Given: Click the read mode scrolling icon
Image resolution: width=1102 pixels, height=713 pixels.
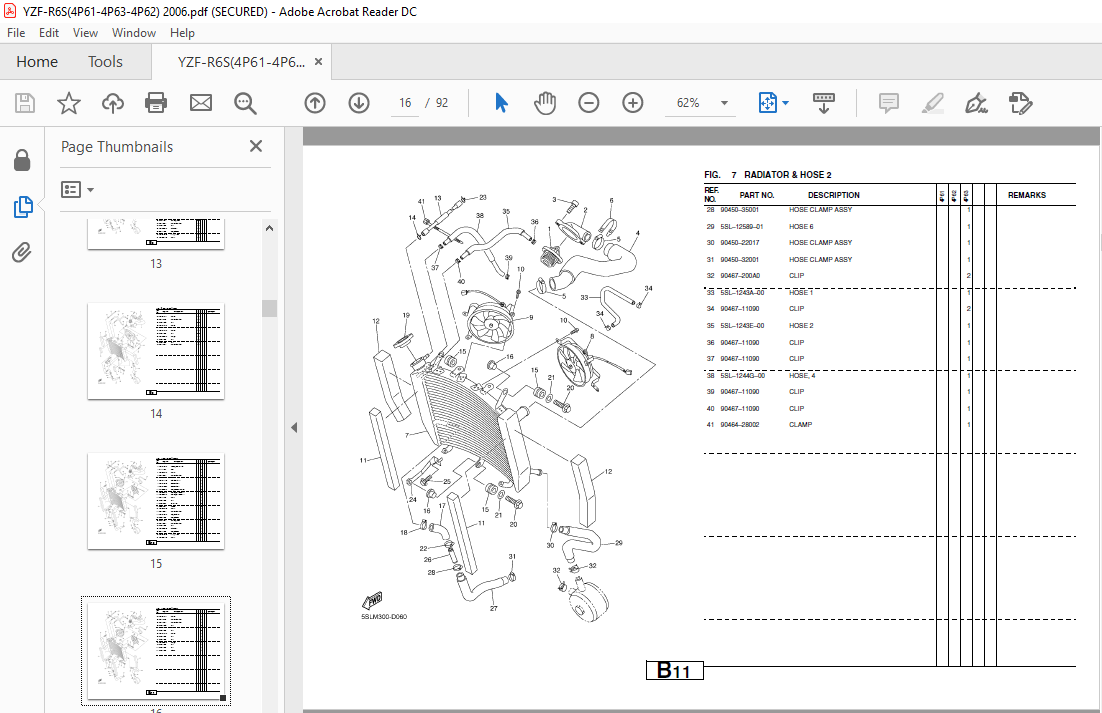Looking at the screenshot, I should click(x=824, y=103).
